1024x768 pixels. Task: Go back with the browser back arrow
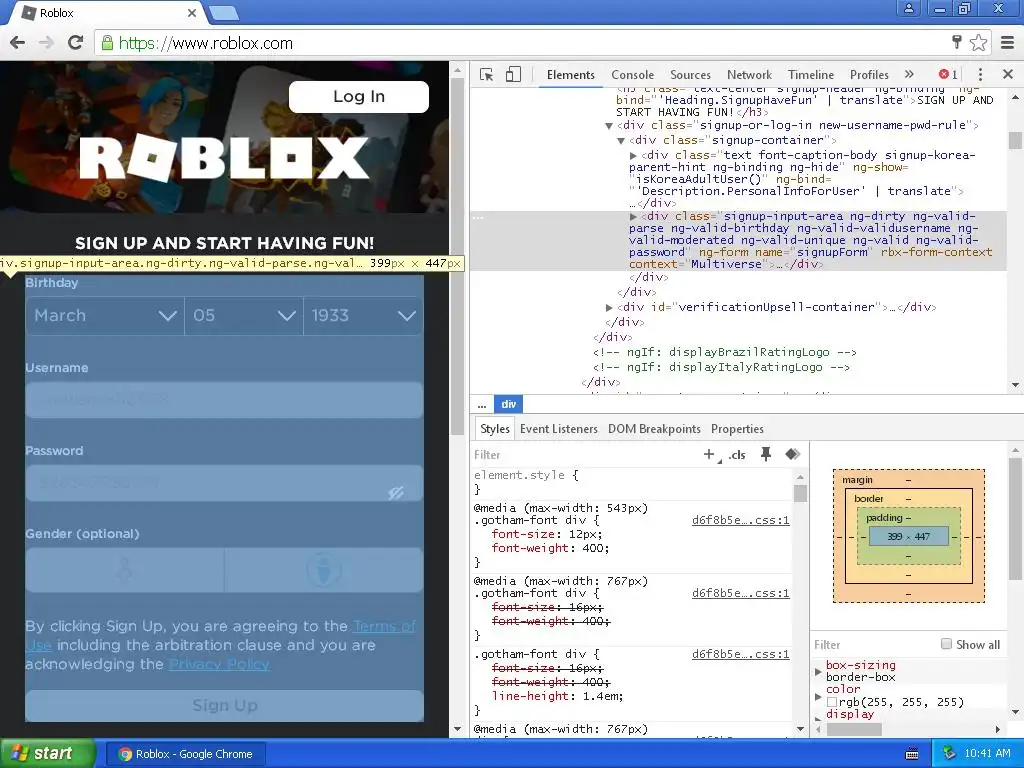coord(18,43)
